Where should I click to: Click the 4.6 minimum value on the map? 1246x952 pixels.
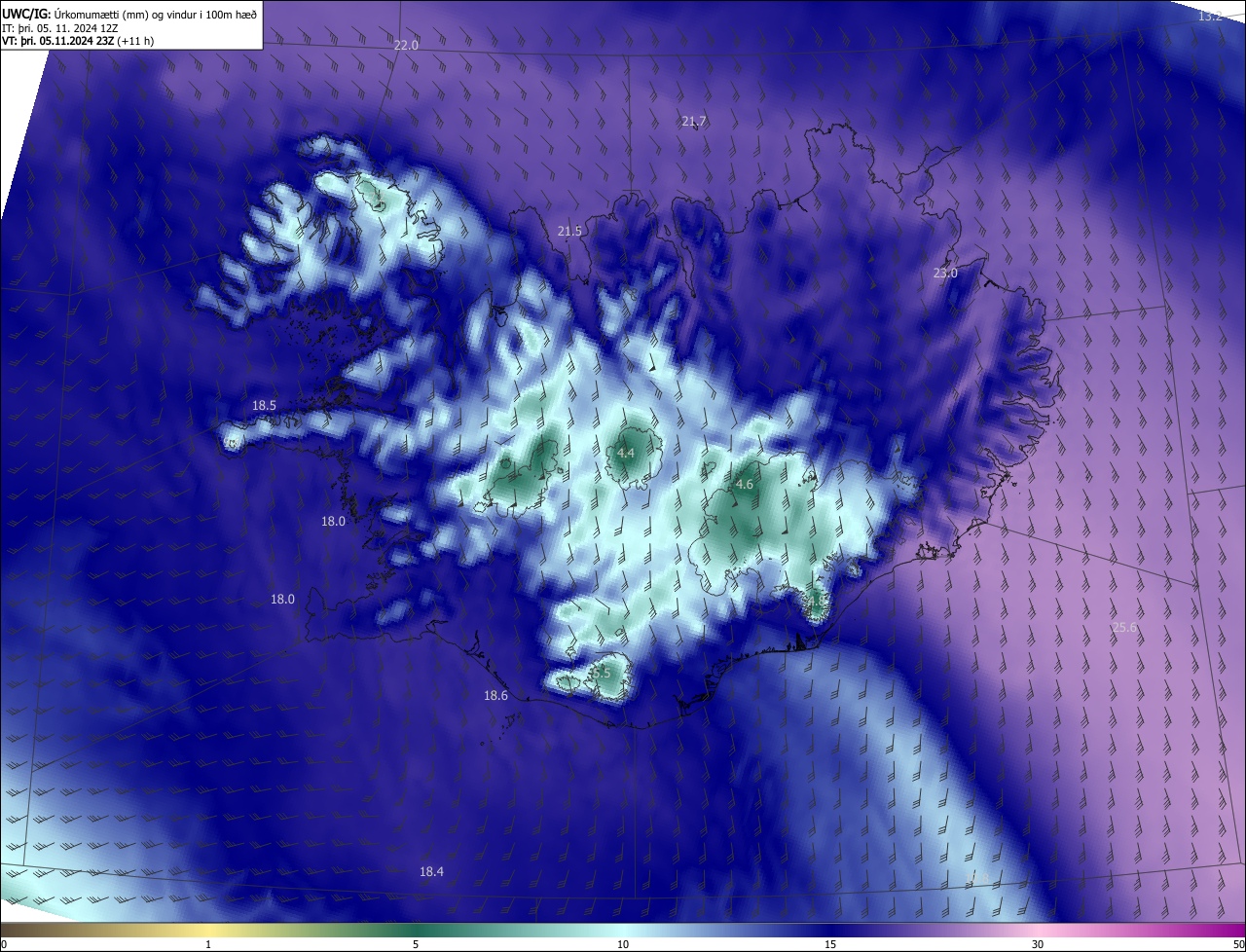tap(745, 484)
